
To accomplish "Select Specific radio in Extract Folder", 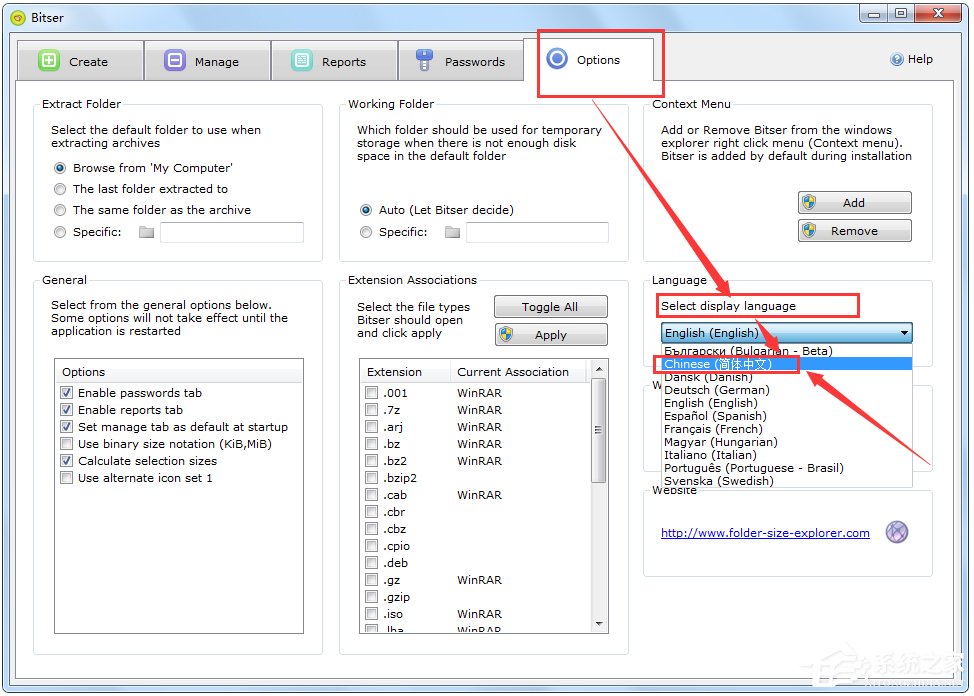I will pyautogui.click(x=60, y=232).
